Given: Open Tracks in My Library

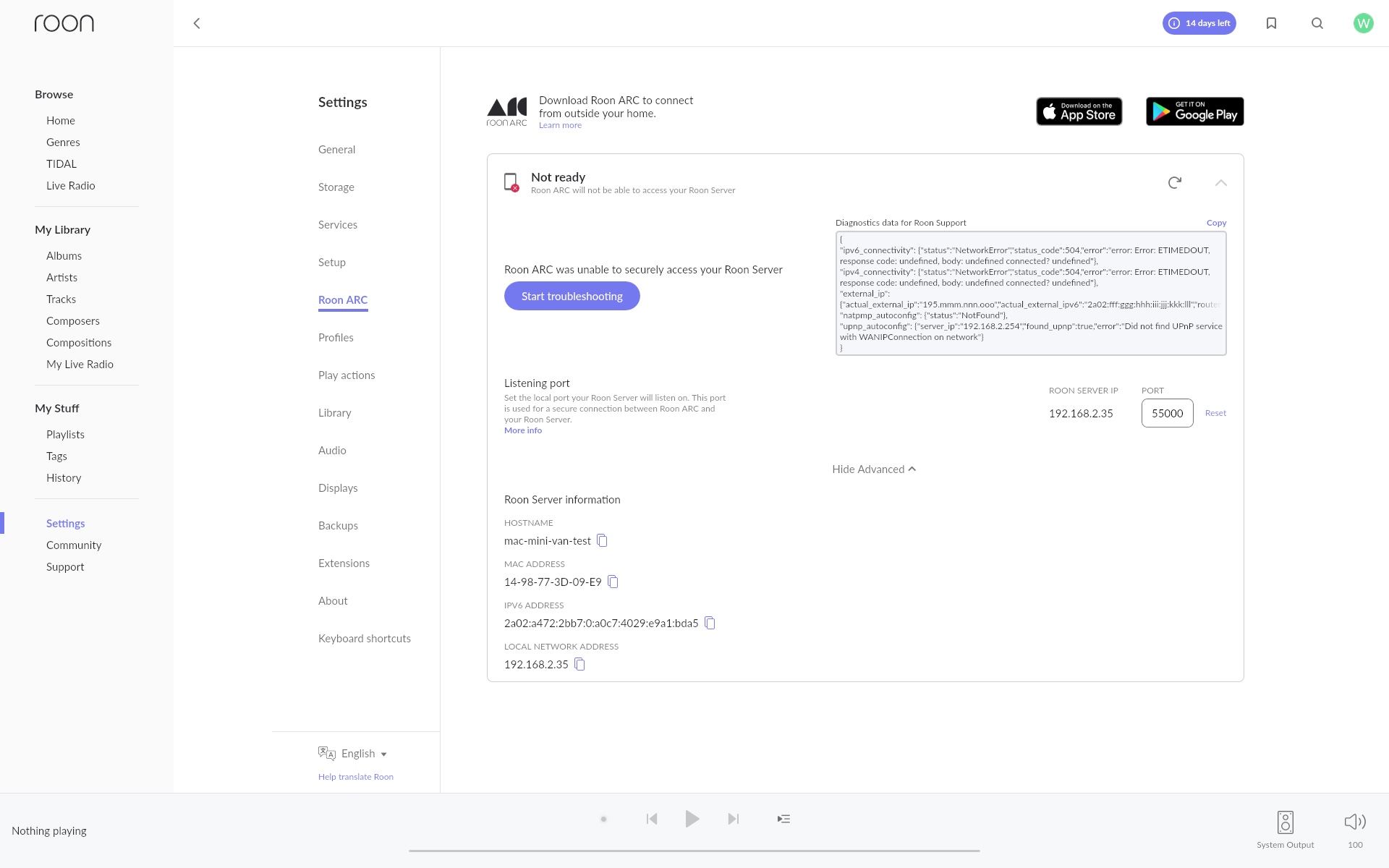Looking at the screenshot, I should pyautogui.click(x=61, y=299).
